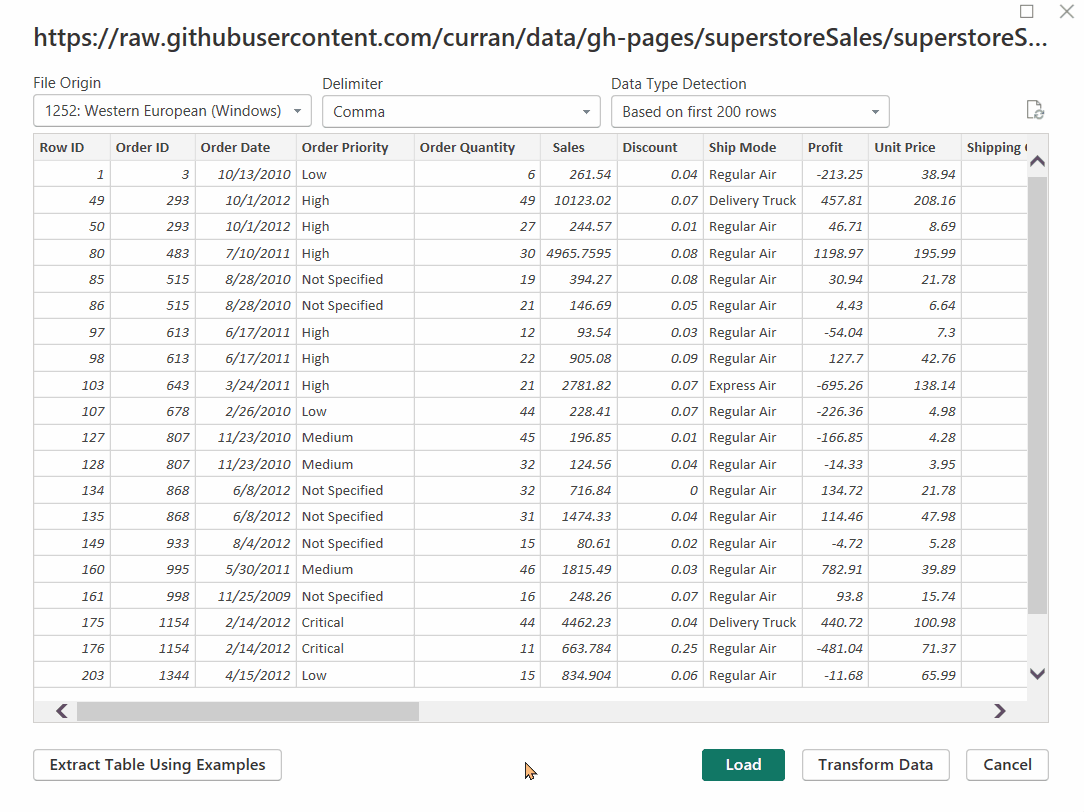Click the refresh preview file icon
The height and width of the screenshot is (812, 1084).
[1035, 111]
